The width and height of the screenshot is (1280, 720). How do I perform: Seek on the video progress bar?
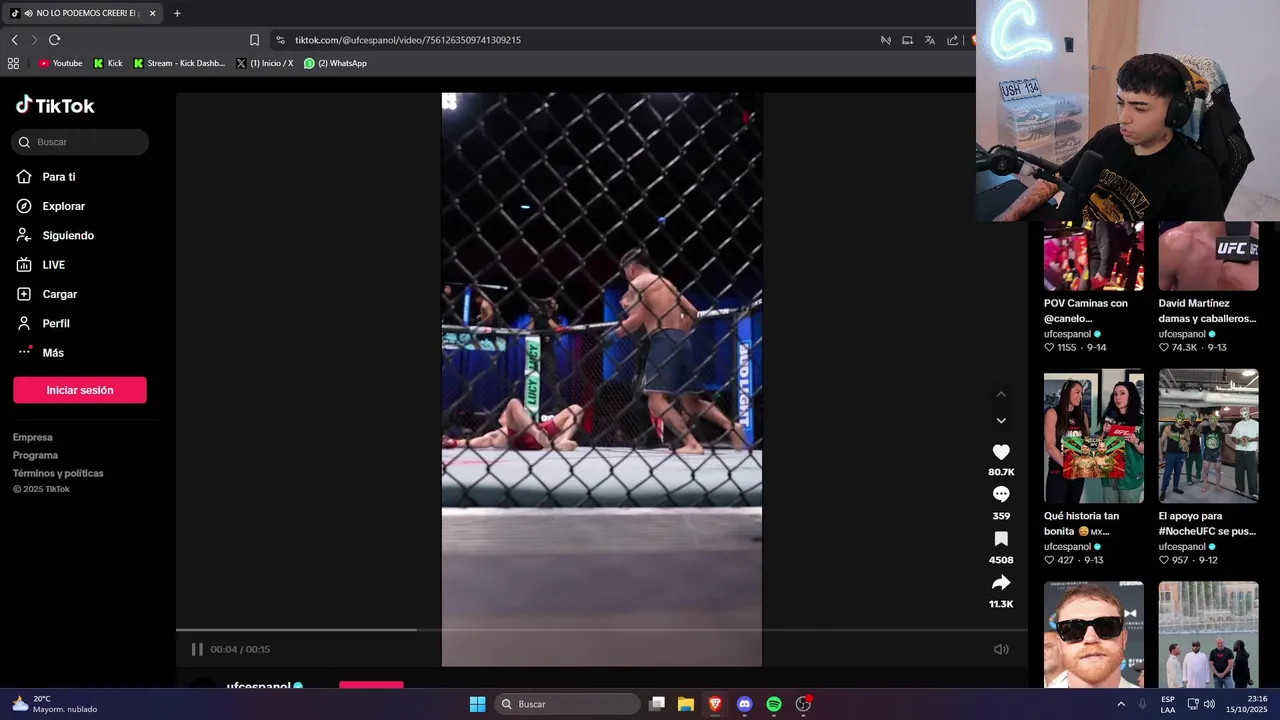[x=602, y=630]
